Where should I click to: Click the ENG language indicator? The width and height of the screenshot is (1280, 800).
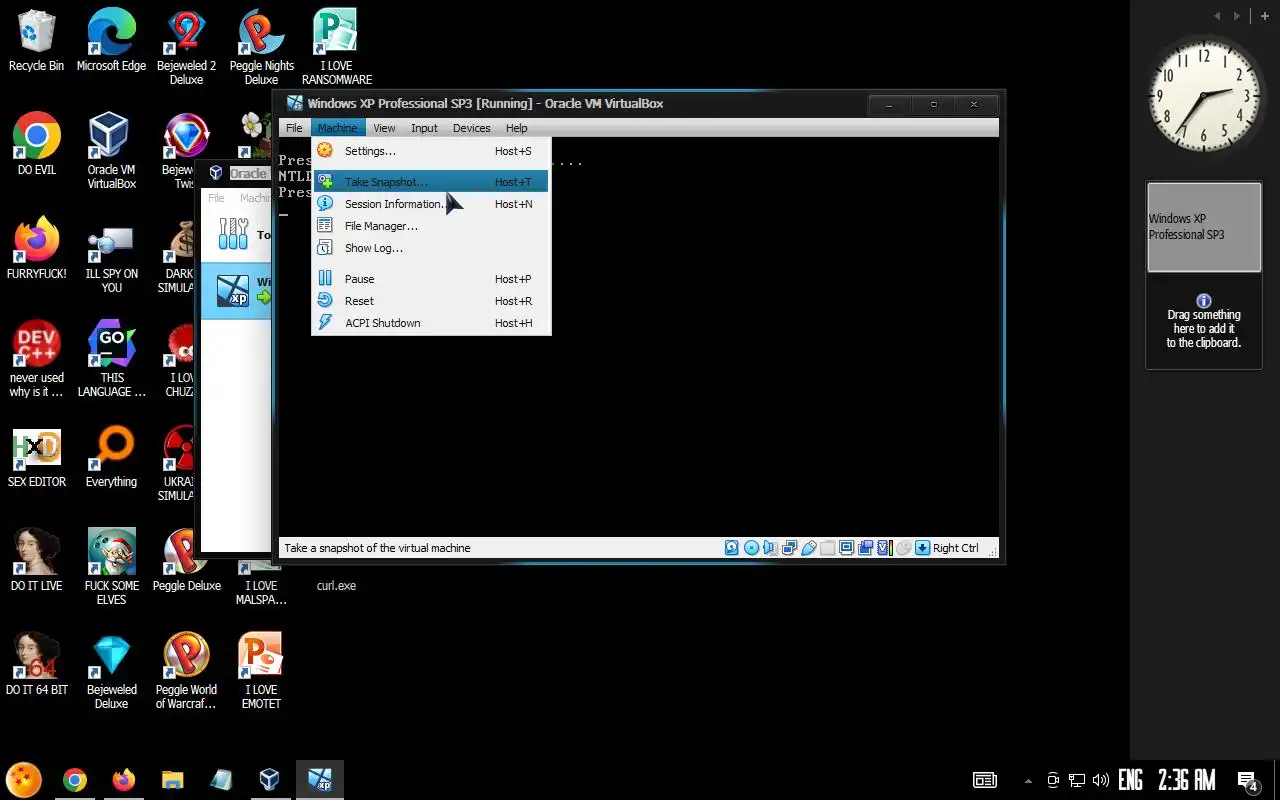[x=1130, y=780]
